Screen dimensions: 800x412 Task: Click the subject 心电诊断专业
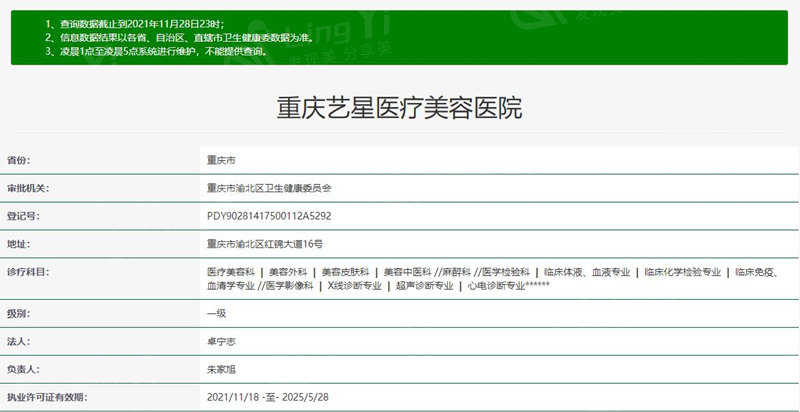[x=496, y=286]
